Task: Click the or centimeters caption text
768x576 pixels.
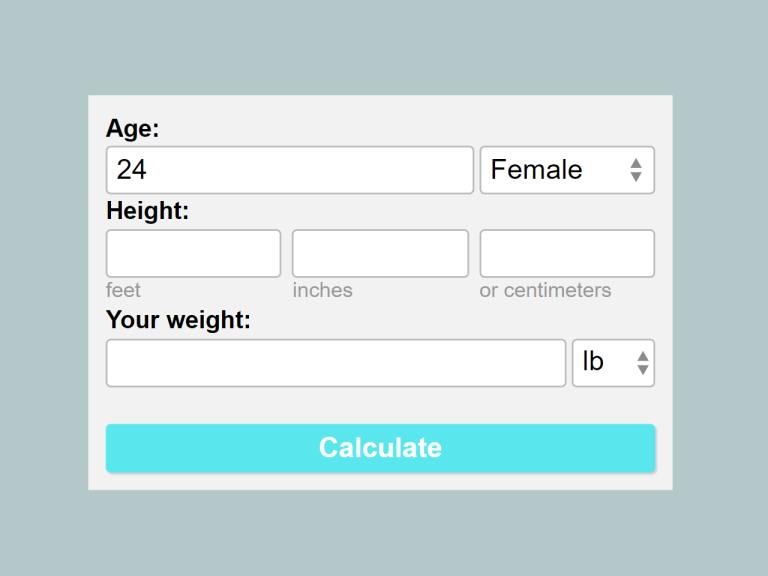Action: pyautogui.click(x=545, y=290)
